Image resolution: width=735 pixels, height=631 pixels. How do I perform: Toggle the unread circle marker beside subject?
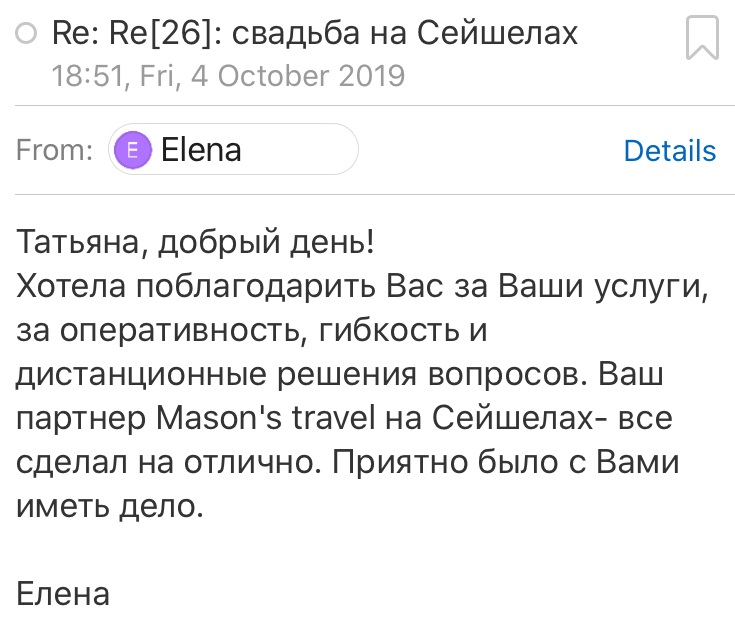[26, 33]
